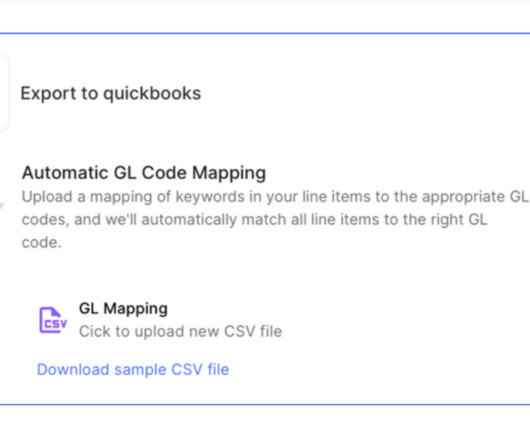Viewport: 530px width, 442px height.
Task: Click the folded corner of the CSV icon
Action: (56, 312)
